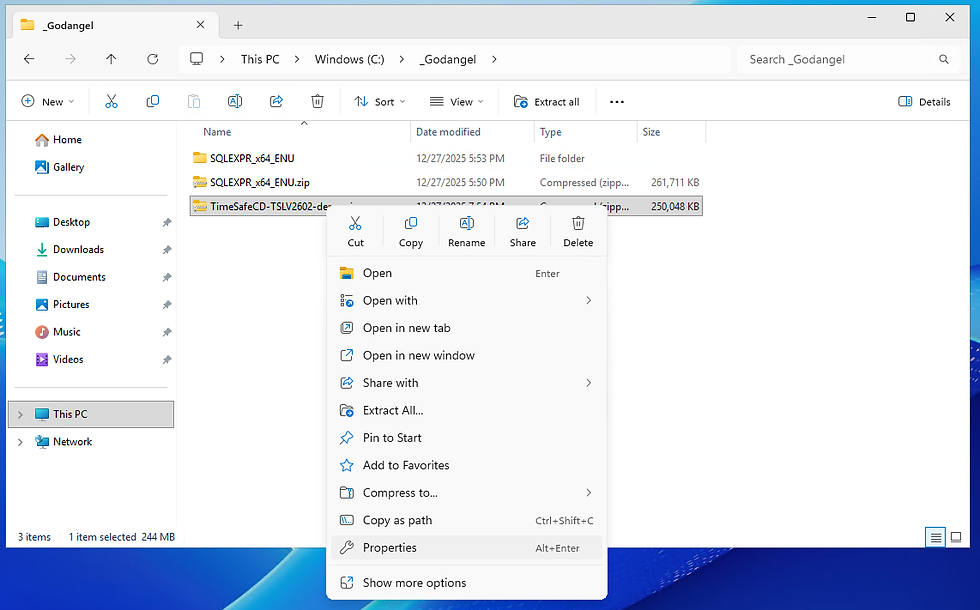980x610 pixels.
Task: Expand the This PC tree node
Action: (20, 414)
